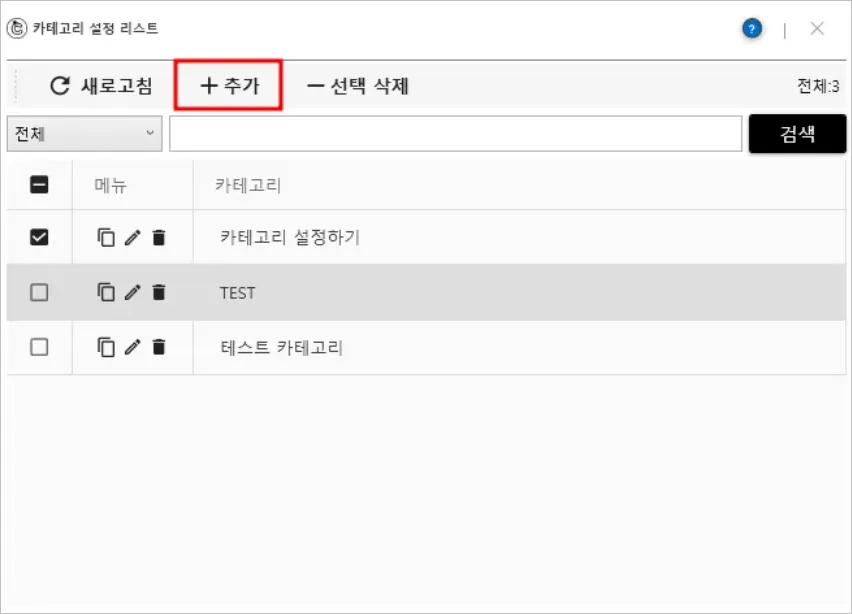This screenshot has height=614, width=852.
Task: Toggle the select-all header checkbox
Action: point(39,184)
